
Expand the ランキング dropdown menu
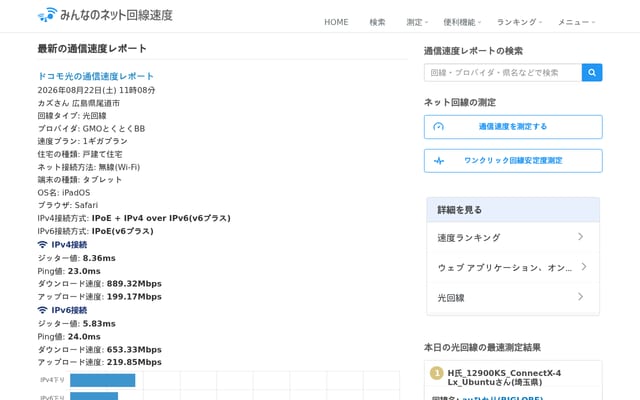(519, 22)
